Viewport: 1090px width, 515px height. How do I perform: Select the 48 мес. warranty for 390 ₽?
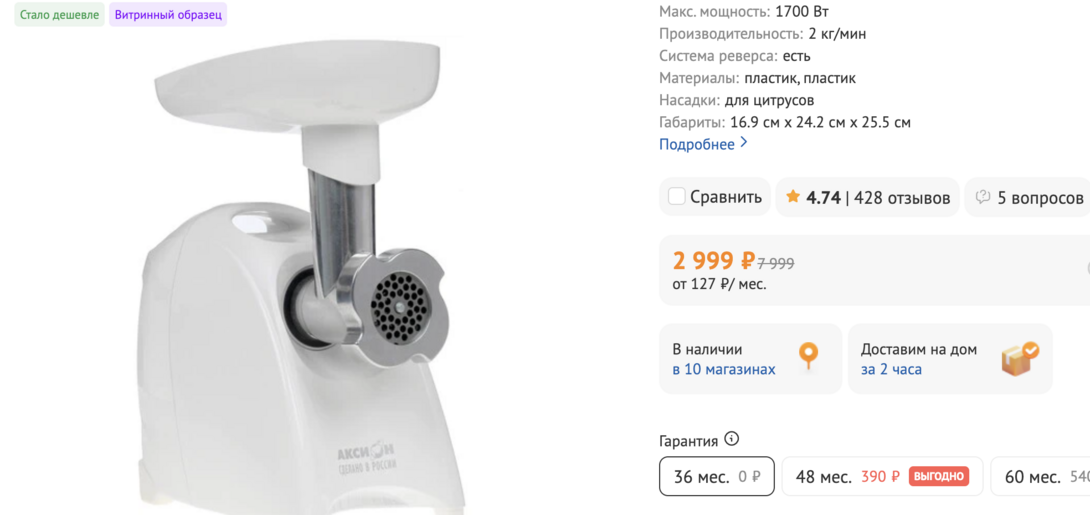(x=882, y=476)
